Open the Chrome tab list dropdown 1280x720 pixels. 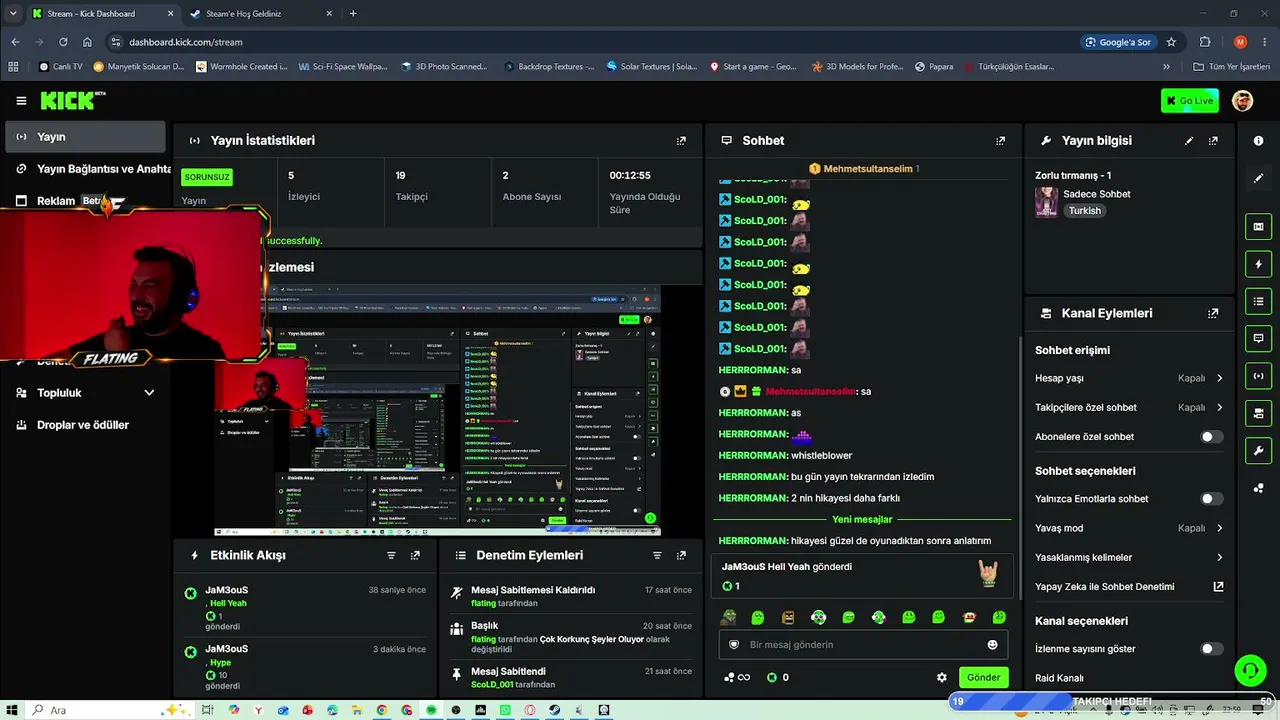(x=12, y=13)
